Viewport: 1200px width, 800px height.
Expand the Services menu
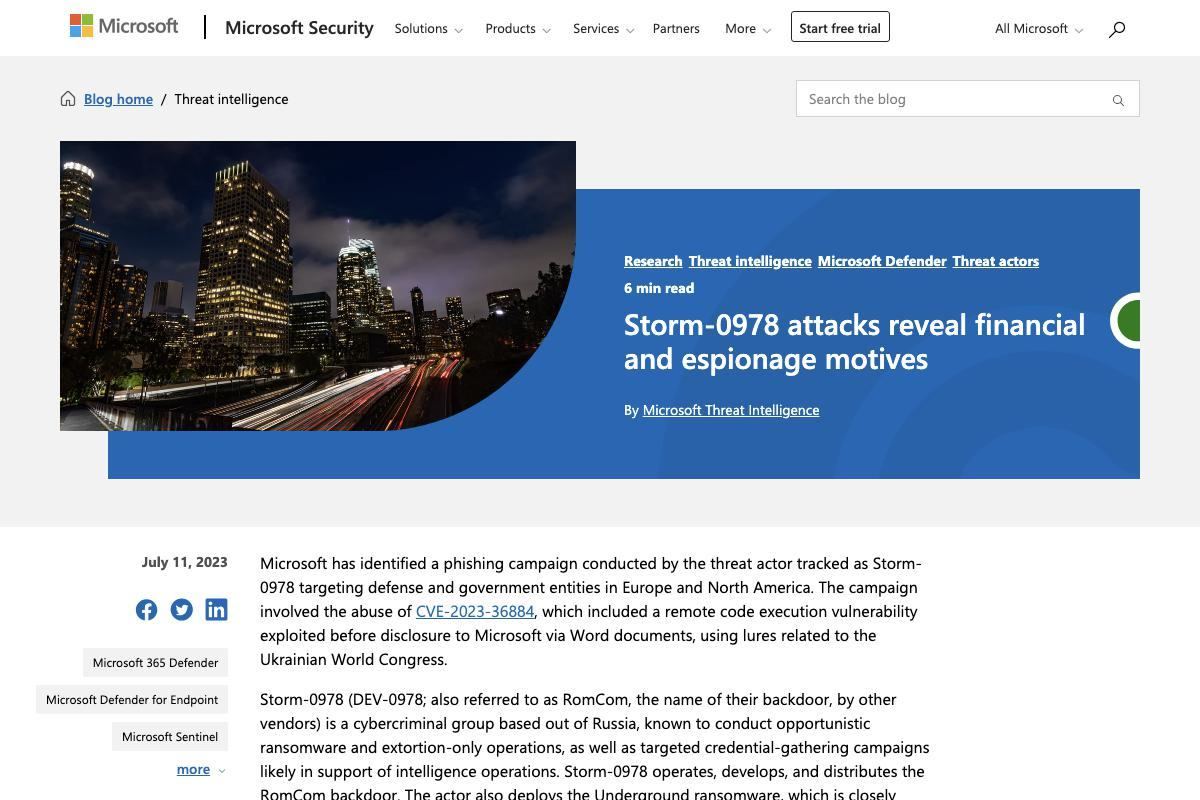[603, 28]
